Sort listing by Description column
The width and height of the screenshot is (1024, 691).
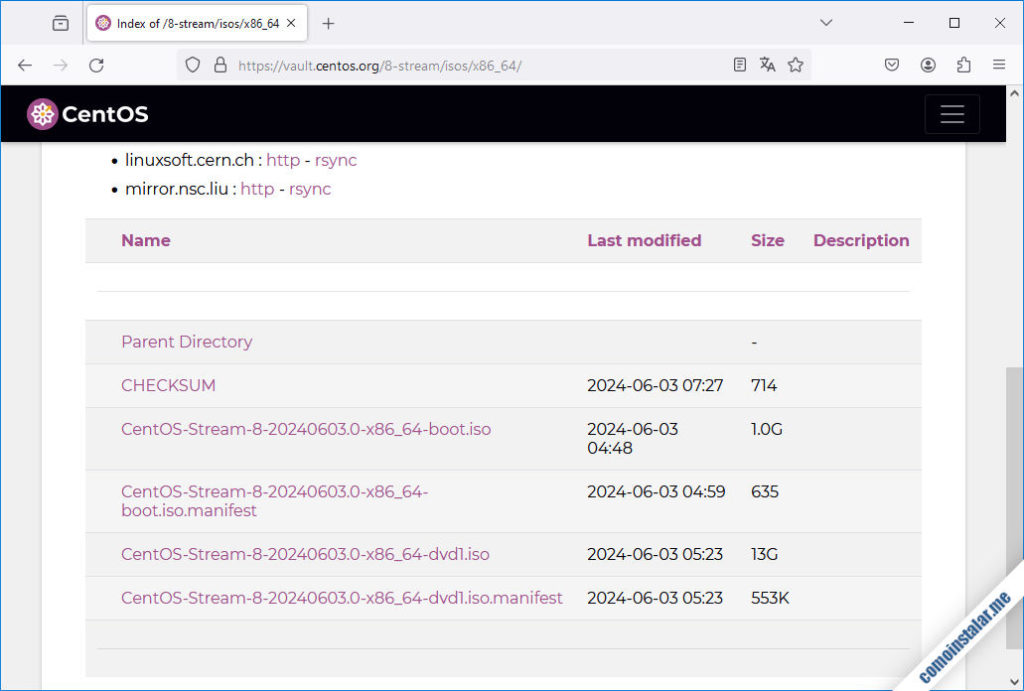coord(861,240)
